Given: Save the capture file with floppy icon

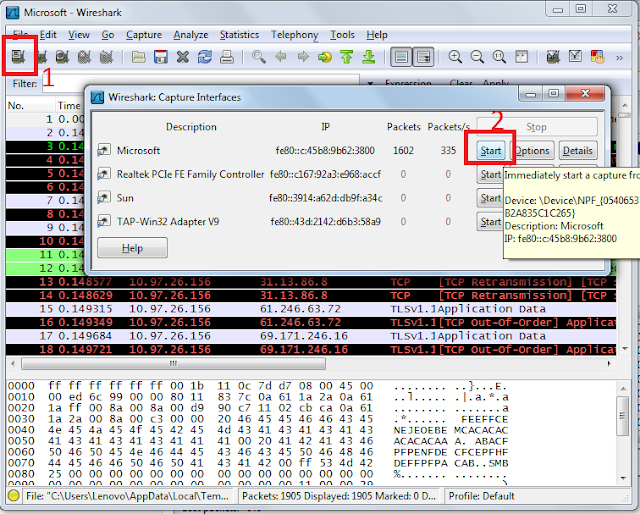Looking at the screenshot, I should (161, 57).
